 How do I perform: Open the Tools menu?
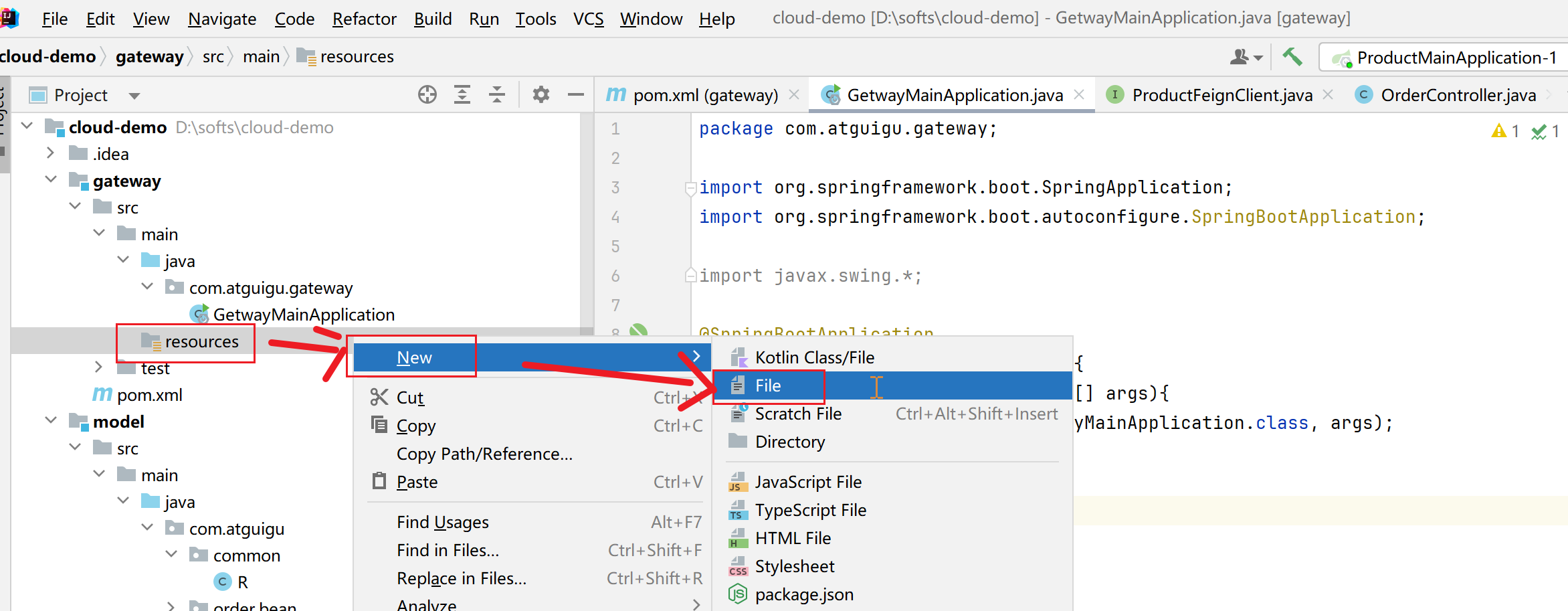[536, 19]
